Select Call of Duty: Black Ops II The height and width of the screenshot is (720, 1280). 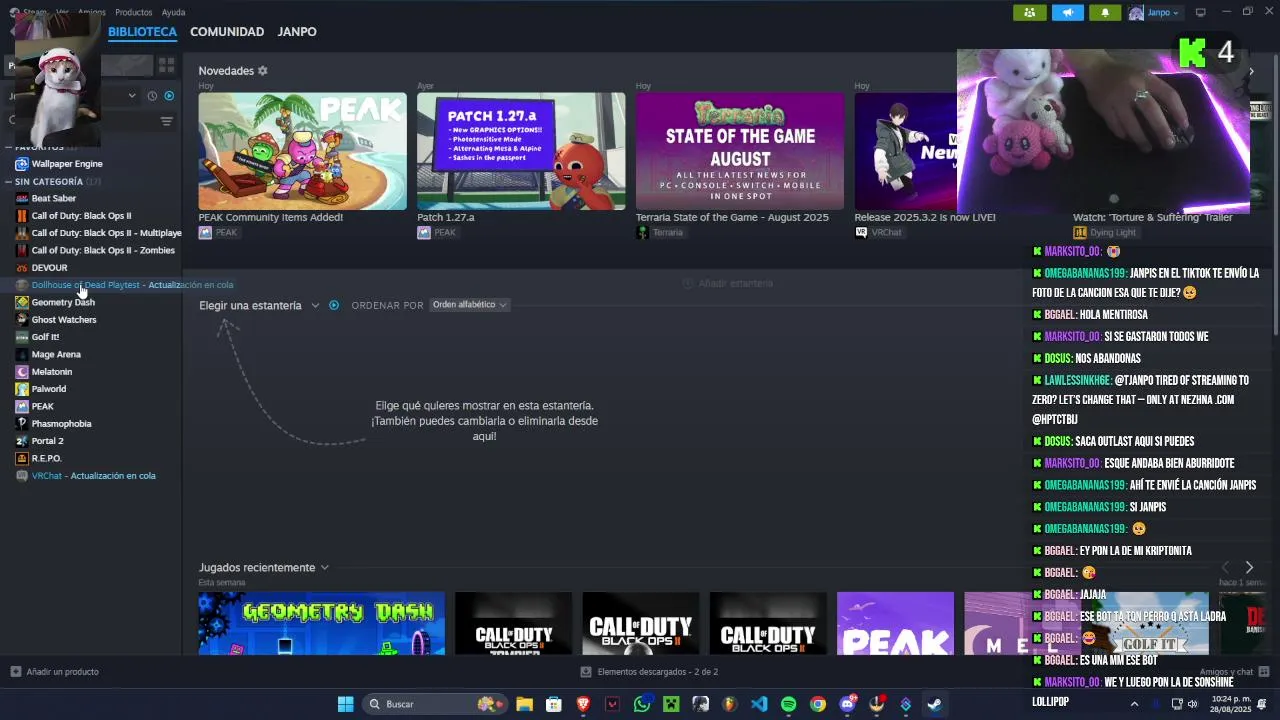(x=81, y=216)
